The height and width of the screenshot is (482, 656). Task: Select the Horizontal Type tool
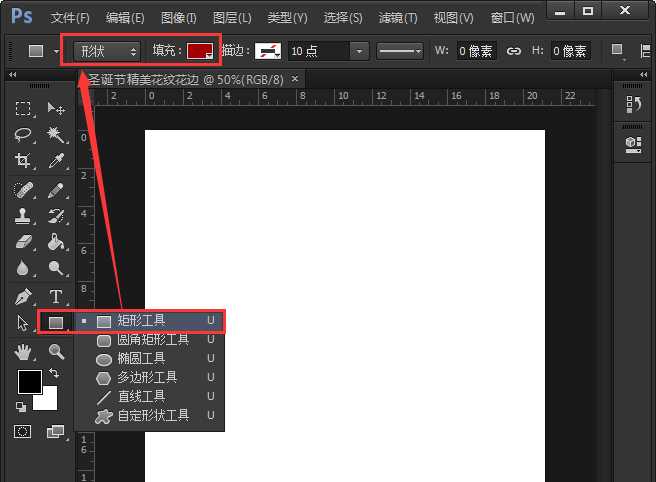coord(56,297)
